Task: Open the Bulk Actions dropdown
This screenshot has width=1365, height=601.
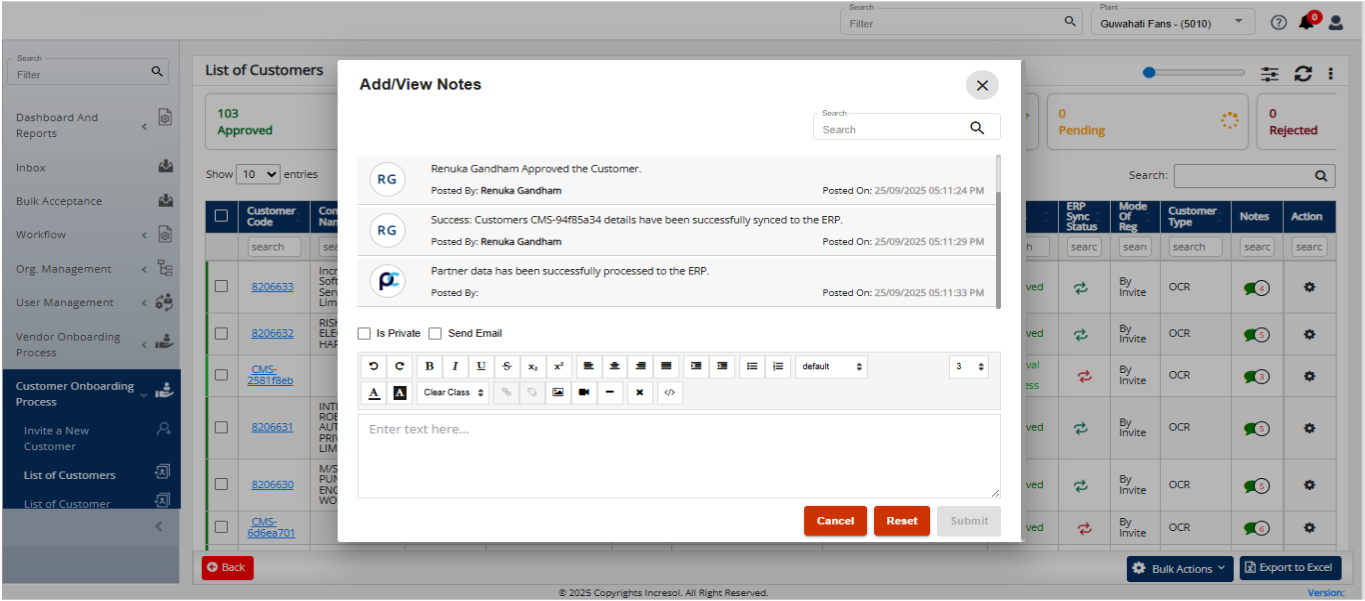Action: click(1180, 568)
